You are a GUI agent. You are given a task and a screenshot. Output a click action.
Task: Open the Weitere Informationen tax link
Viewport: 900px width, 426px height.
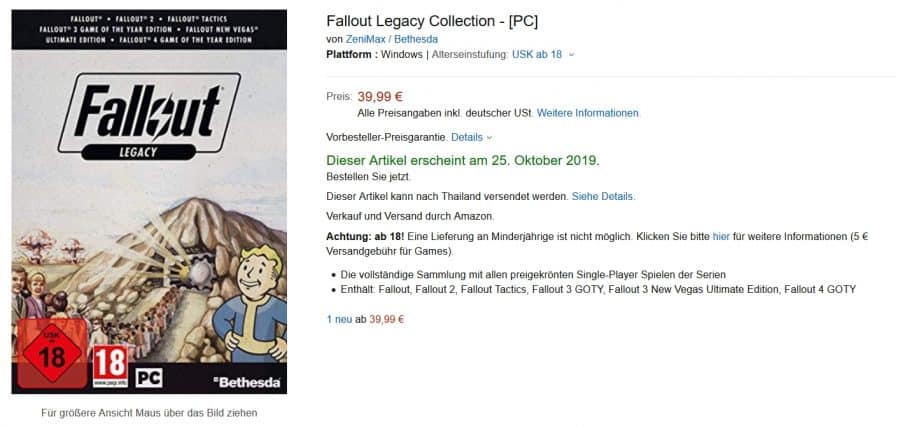(x=587, y=113)
